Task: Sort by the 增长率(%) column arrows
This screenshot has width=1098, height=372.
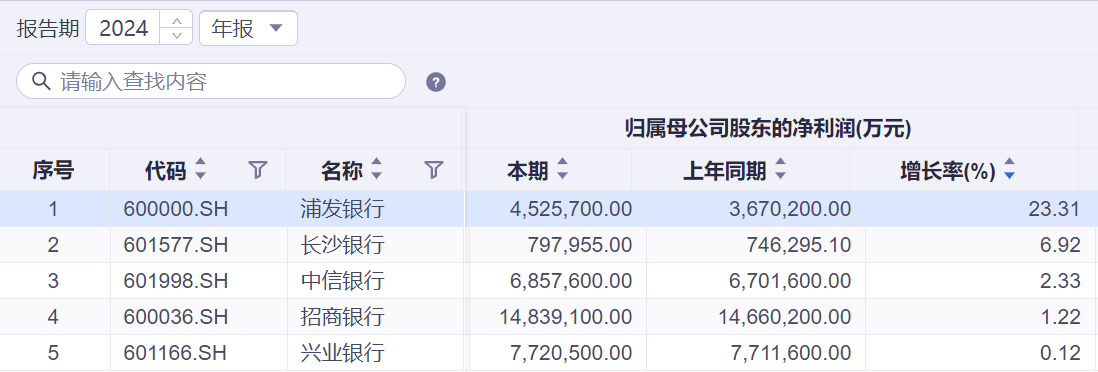Action: click(x=1009, y=169)
